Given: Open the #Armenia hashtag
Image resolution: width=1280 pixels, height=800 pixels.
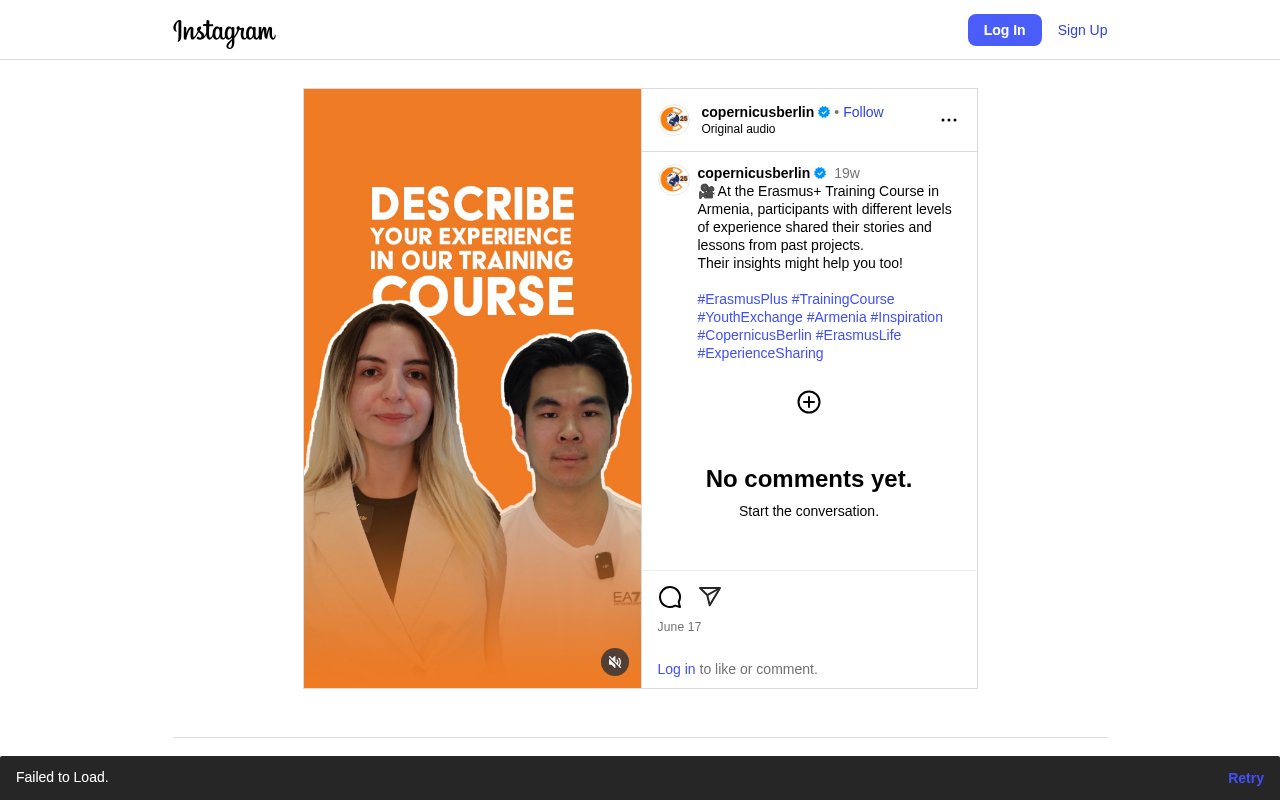Looking at the screenshot, I should pyautogui.click(x=836, y=317).
